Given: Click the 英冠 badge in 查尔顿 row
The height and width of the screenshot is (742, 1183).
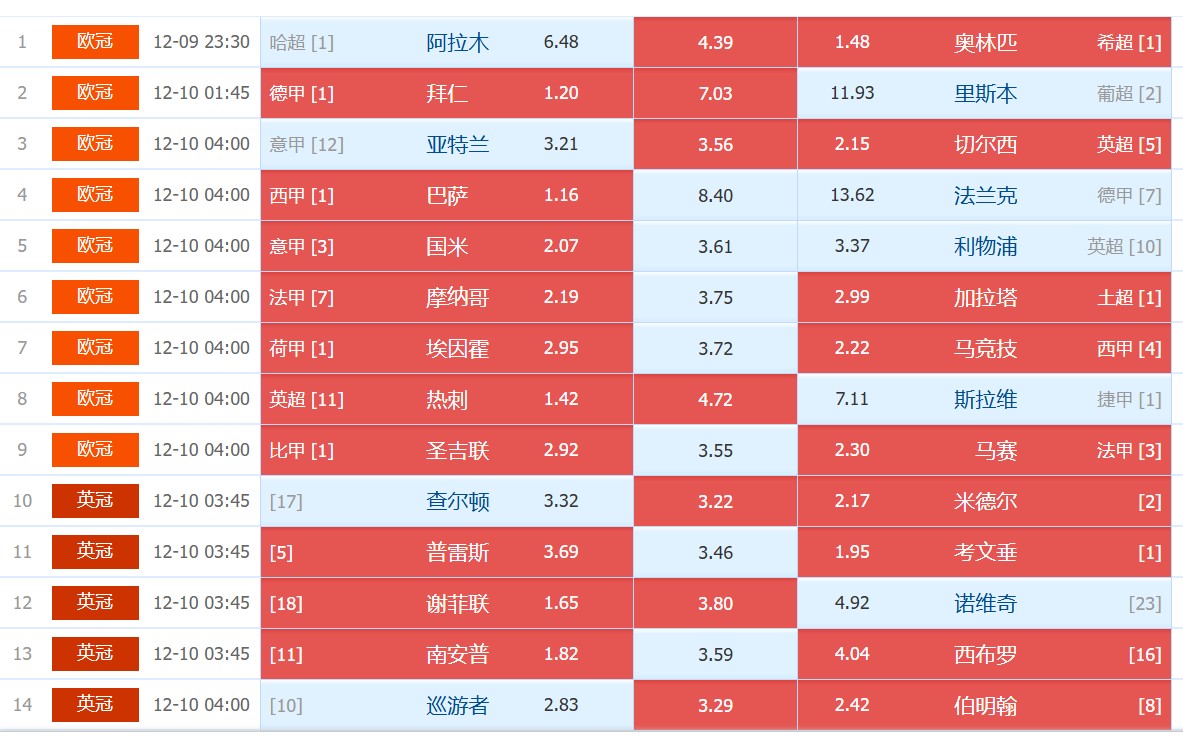Looking at the screenshot, I should coord(95,501).
